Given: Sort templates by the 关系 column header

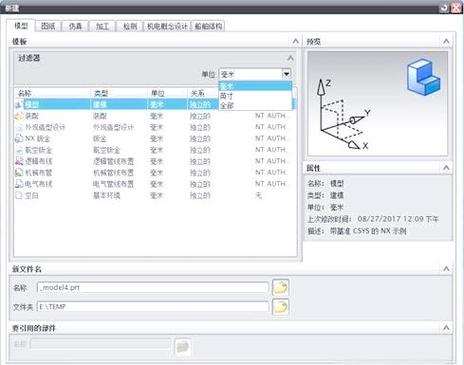Looking at the screenshot, I should [203, 93].
